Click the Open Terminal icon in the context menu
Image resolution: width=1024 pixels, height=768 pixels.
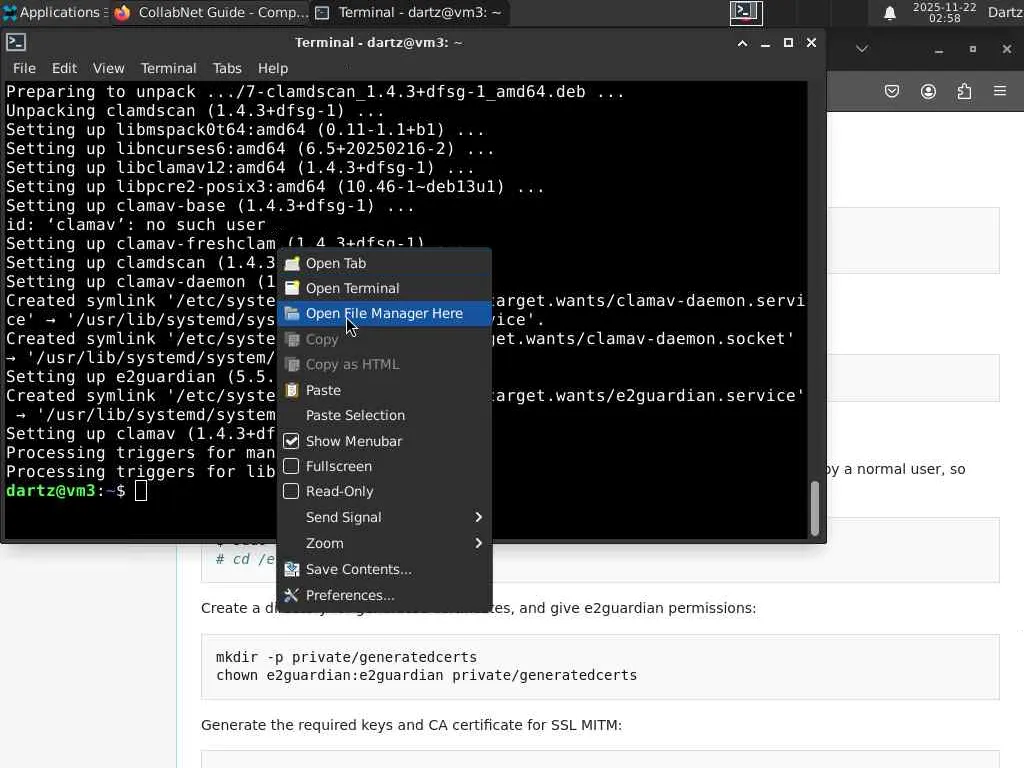coord(292,288)
